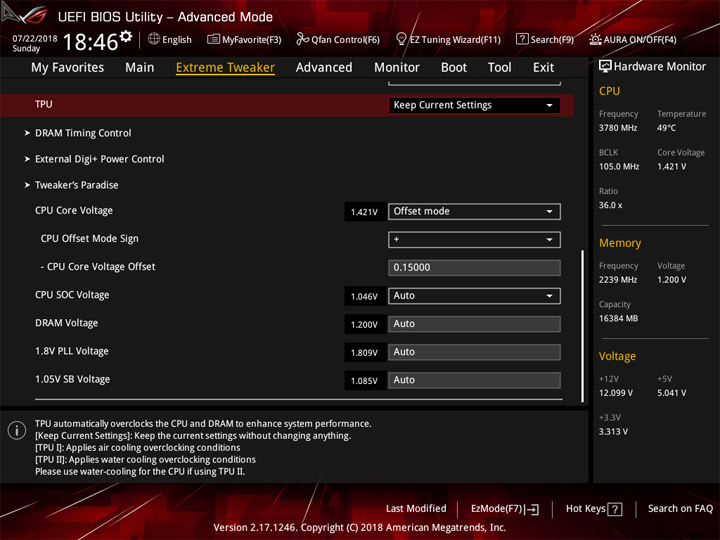720x540 pixels.
Task: Click the DRAM Voltage Auto field
Action: click(474, 324)
